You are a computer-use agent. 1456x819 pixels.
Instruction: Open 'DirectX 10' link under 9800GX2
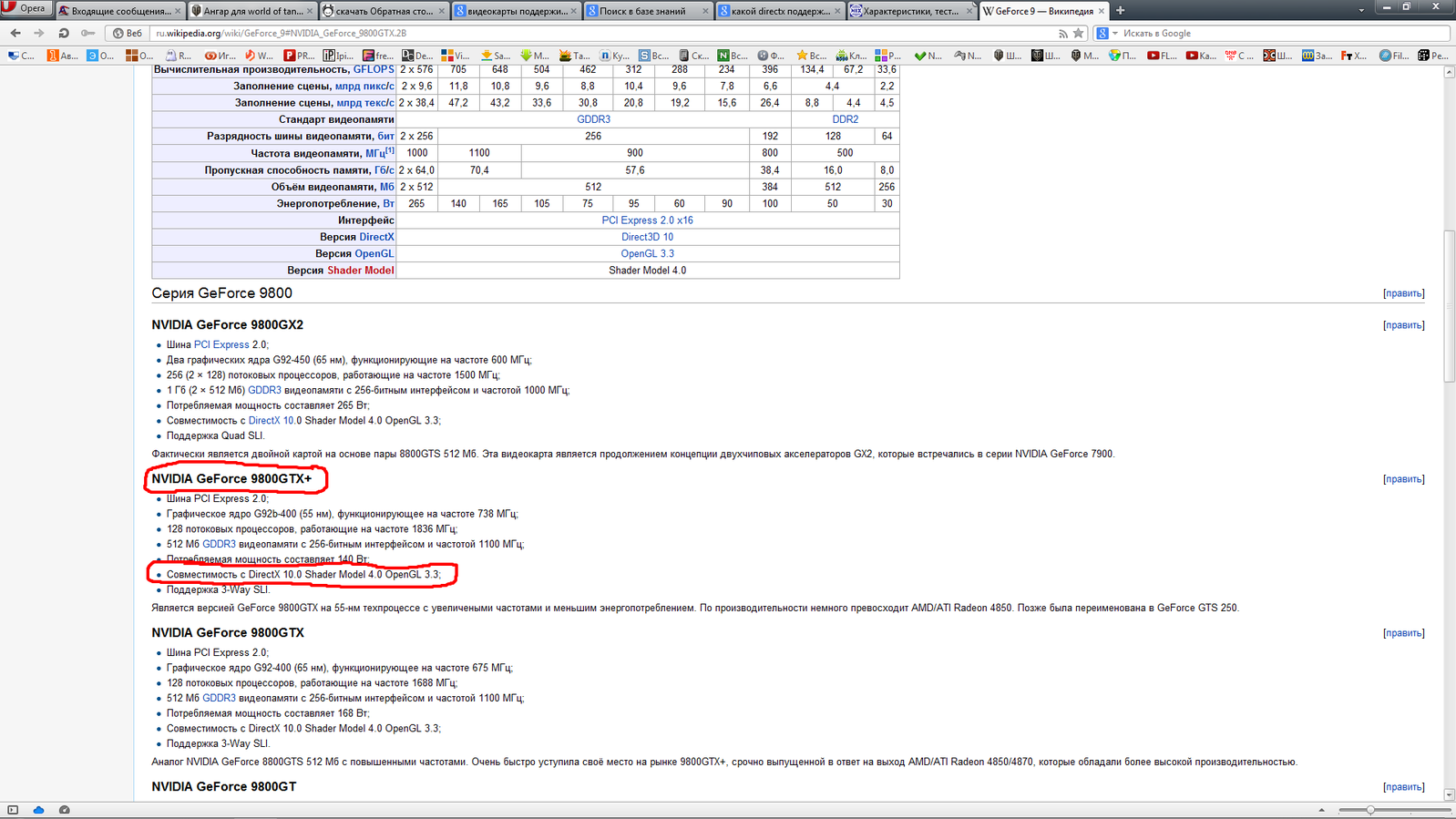[x=271, y=421]
